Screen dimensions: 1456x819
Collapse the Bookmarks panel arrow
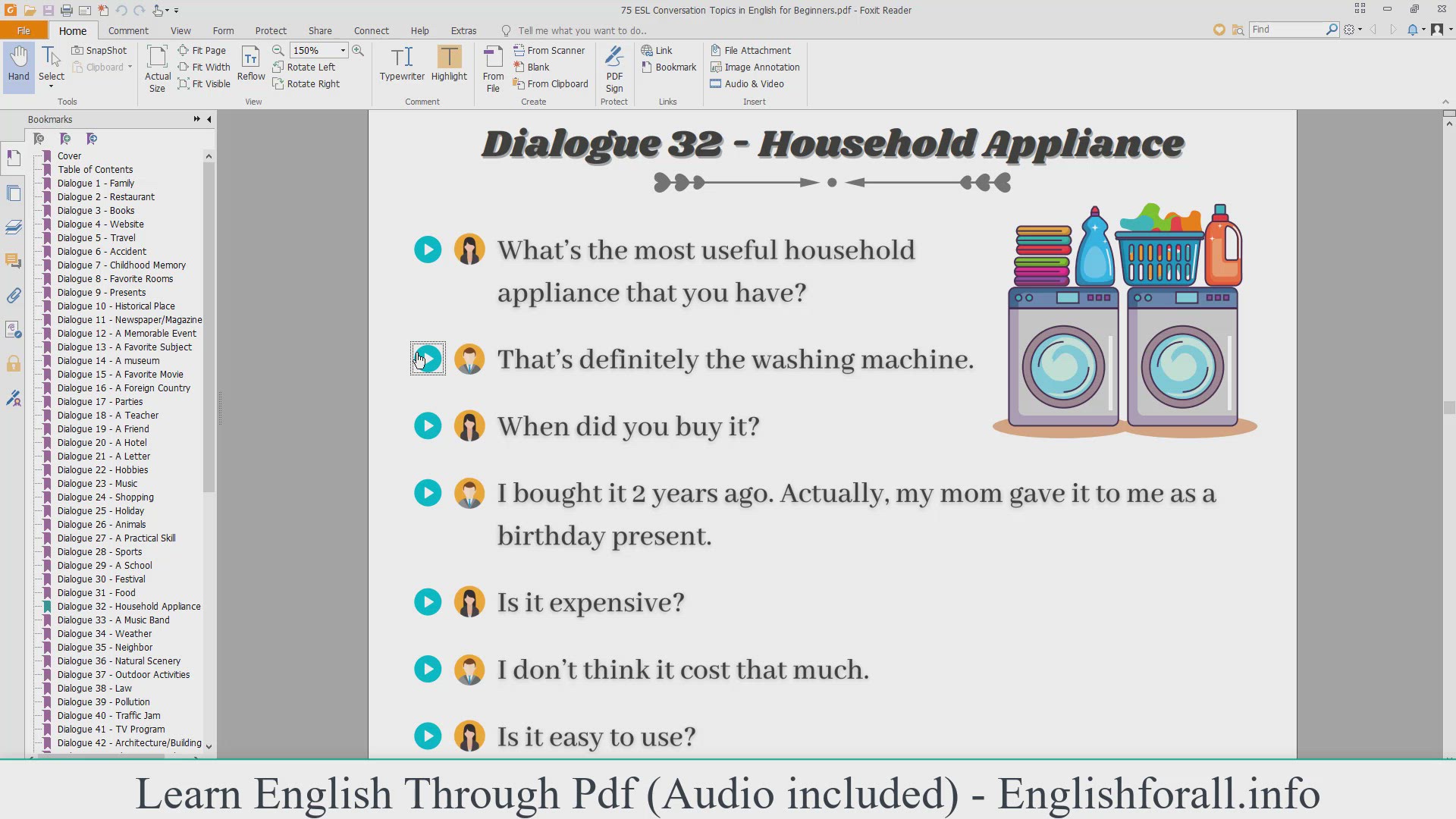click(209, 119)
